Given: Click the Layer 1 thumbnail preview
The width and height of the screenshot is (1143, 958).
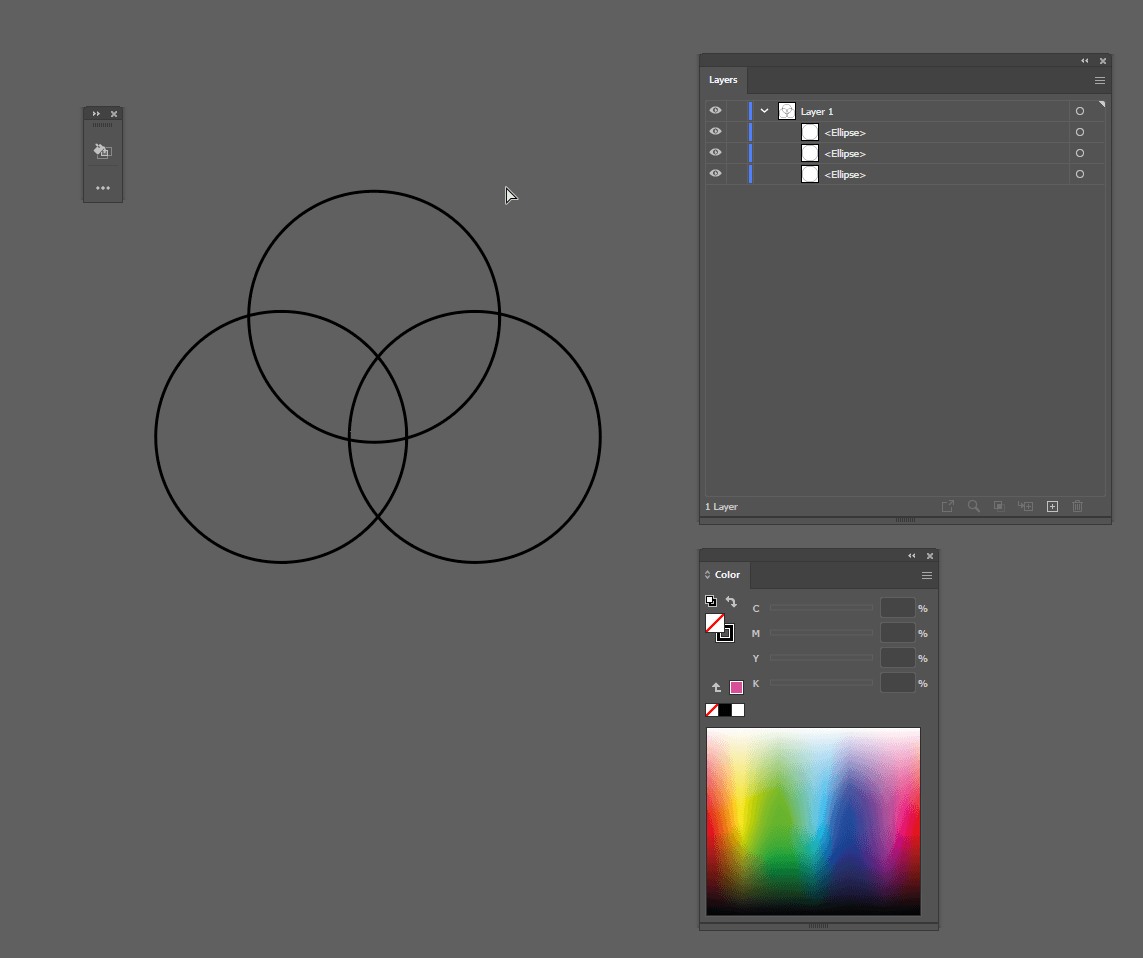Looking at the screenshot, I should [787, 111].
